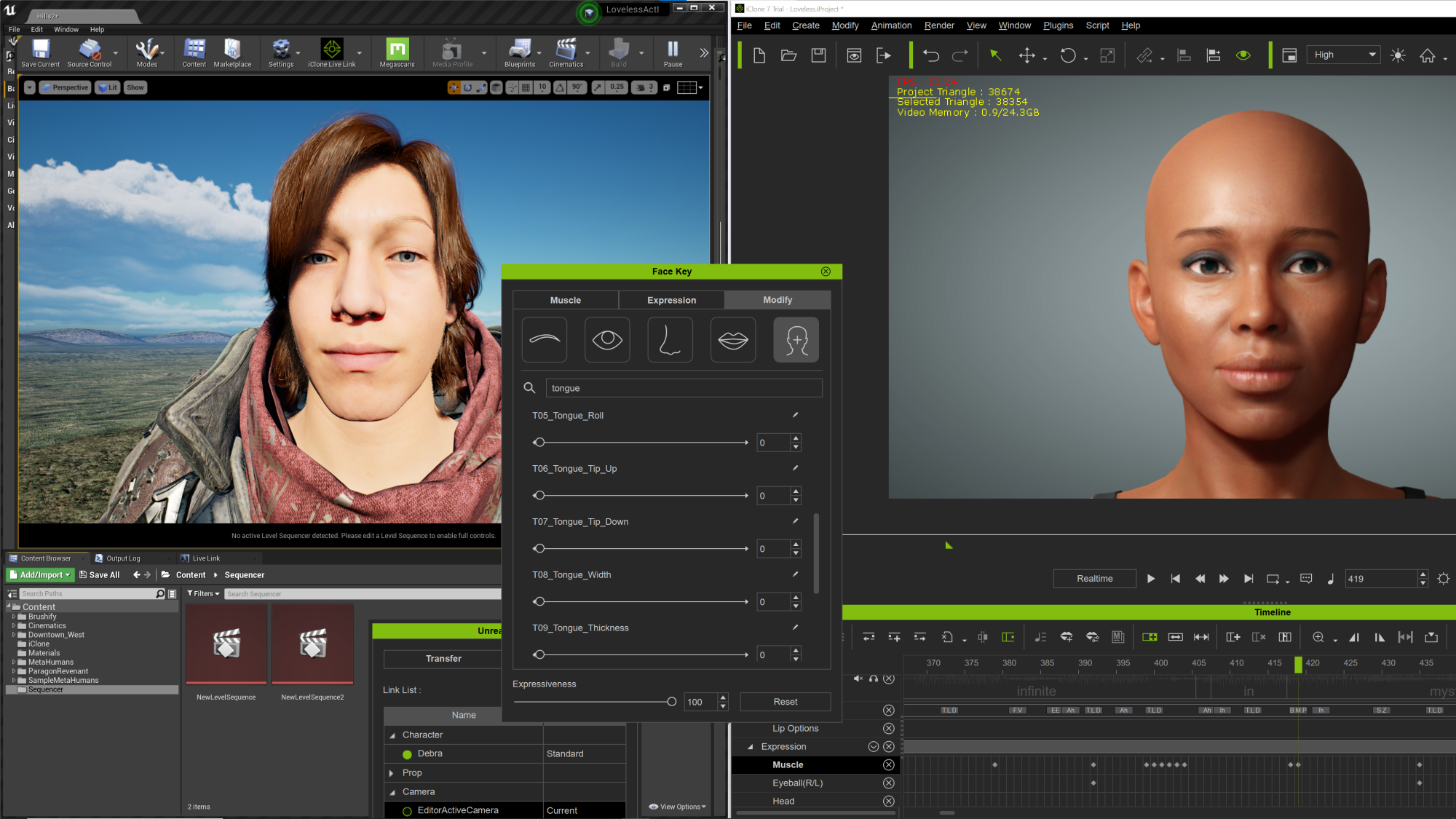Select the Rotate tool in iClone toolbar
Viewport: 1456px width, 819px height.
1067,55
